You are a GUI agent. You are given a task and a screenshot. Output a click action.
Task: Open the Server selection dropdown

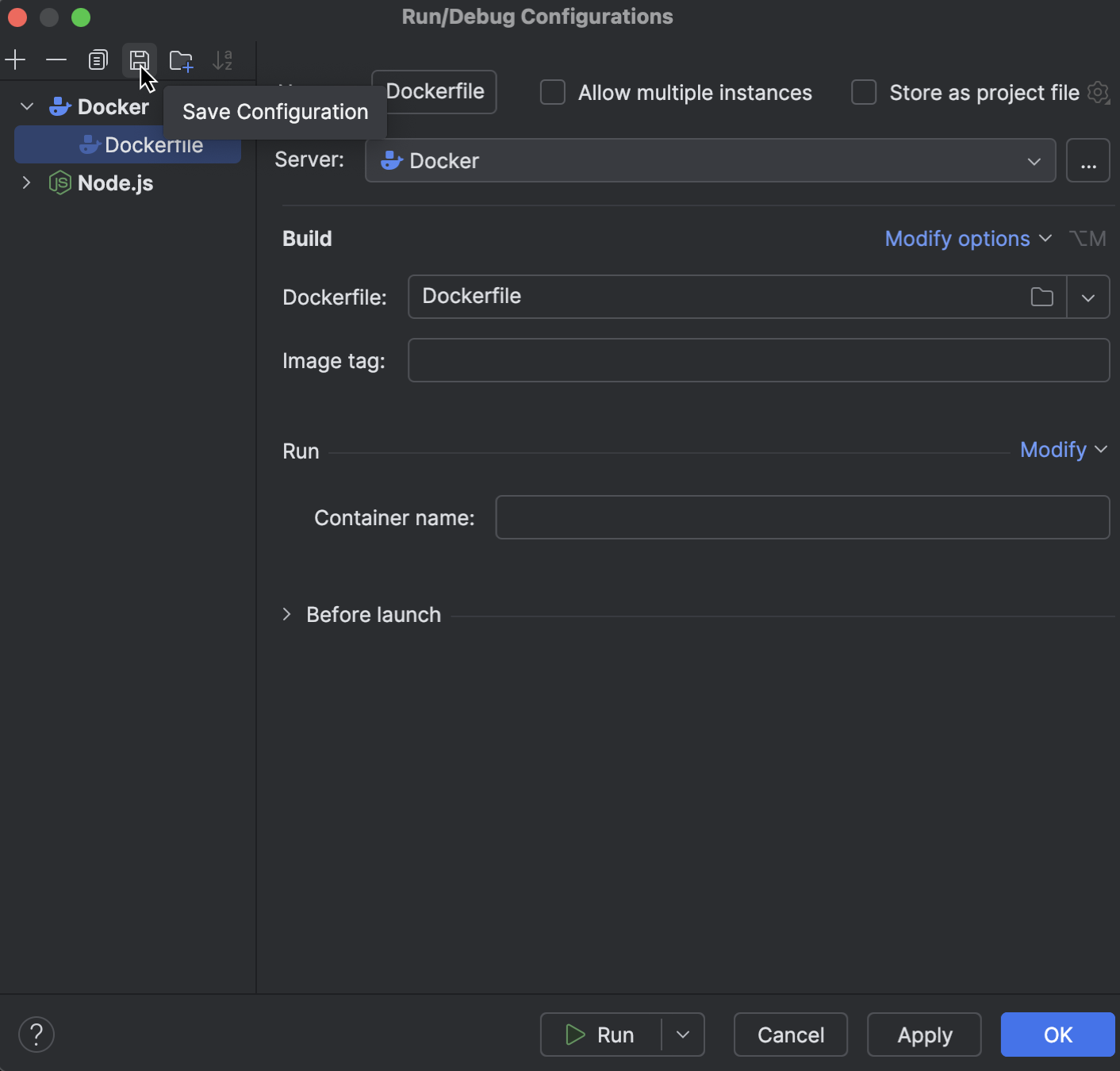click(x=1034, y=160)
